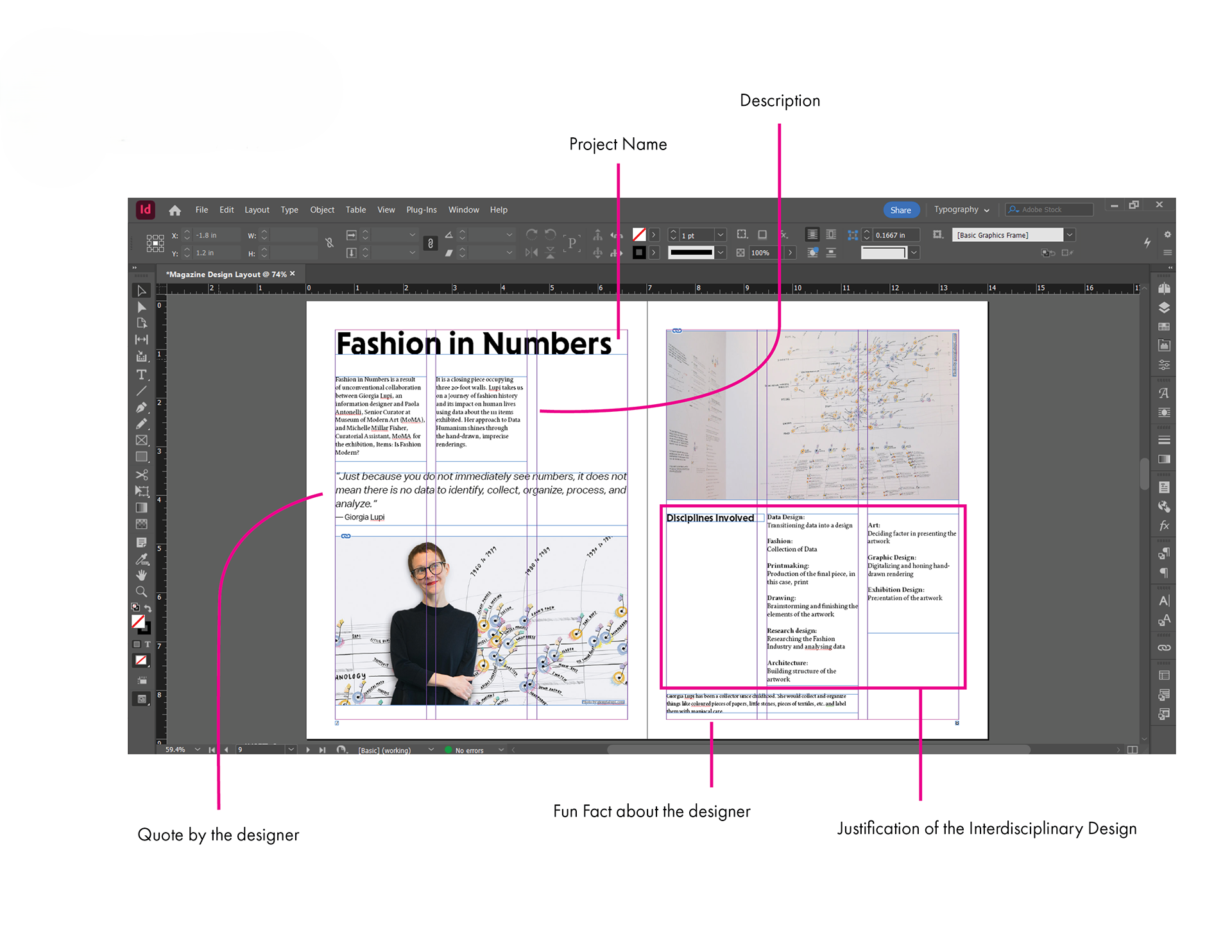This screenshot has height=952, width=1232.
Task: Open the Layout menu
Action: pyautogui.click(x=257, y=210)
